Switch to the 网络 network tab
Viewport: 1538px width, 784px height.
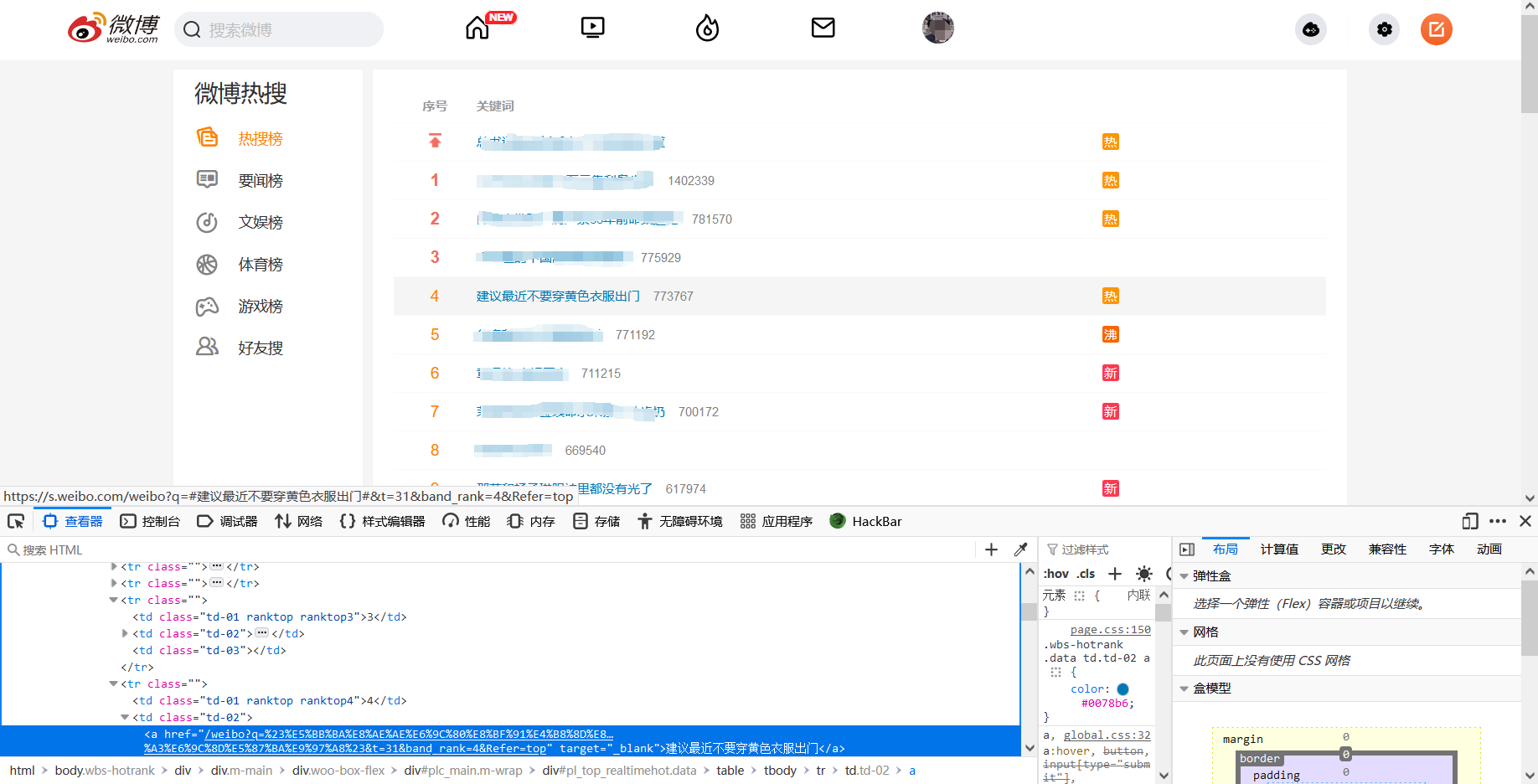pos(298,521)
